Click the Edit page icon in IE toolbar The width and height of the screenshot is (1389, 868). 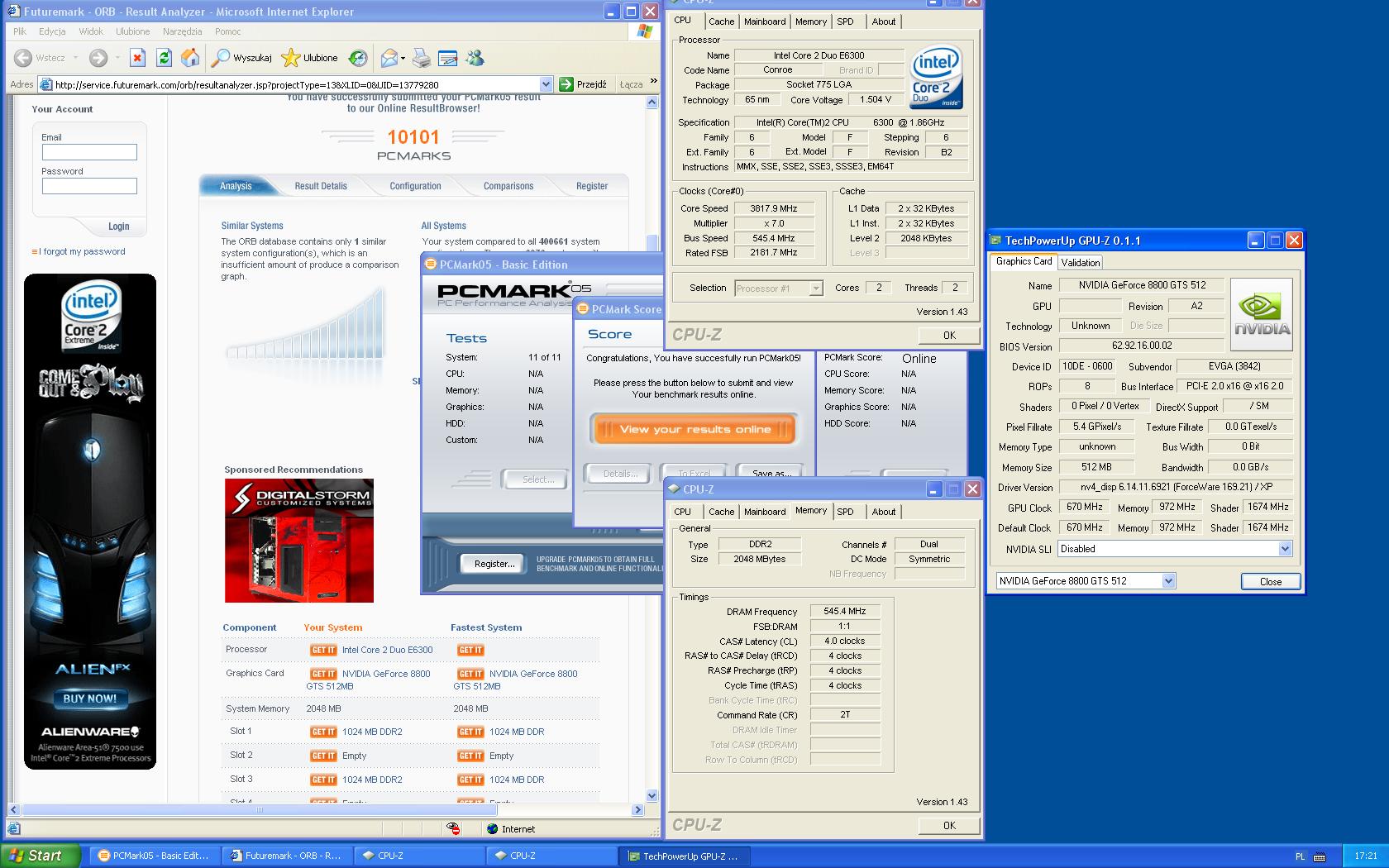(x=448, y=58)
